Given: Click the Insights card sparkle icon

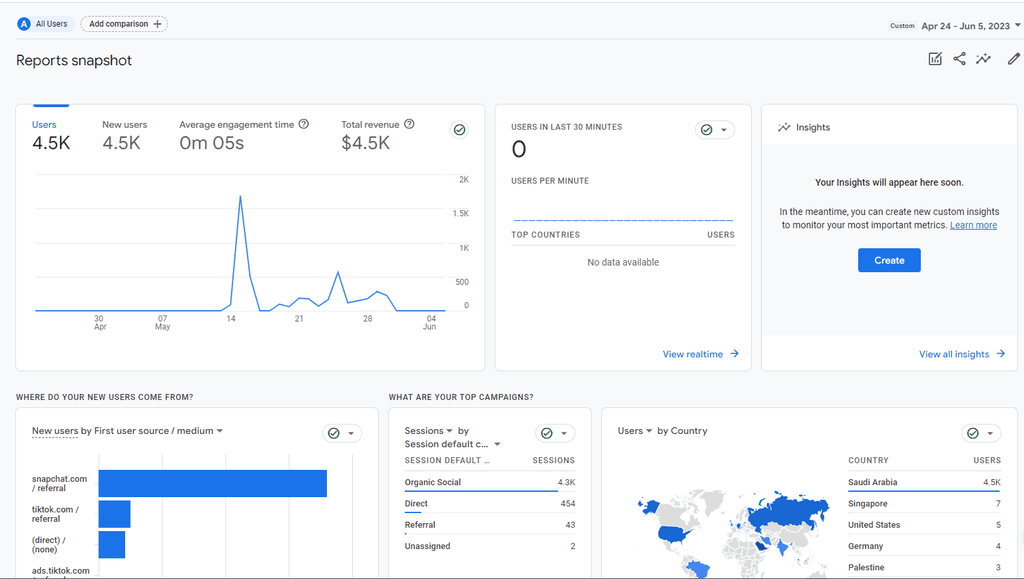Looking at the screenshot, I should (x=784, y=127).
